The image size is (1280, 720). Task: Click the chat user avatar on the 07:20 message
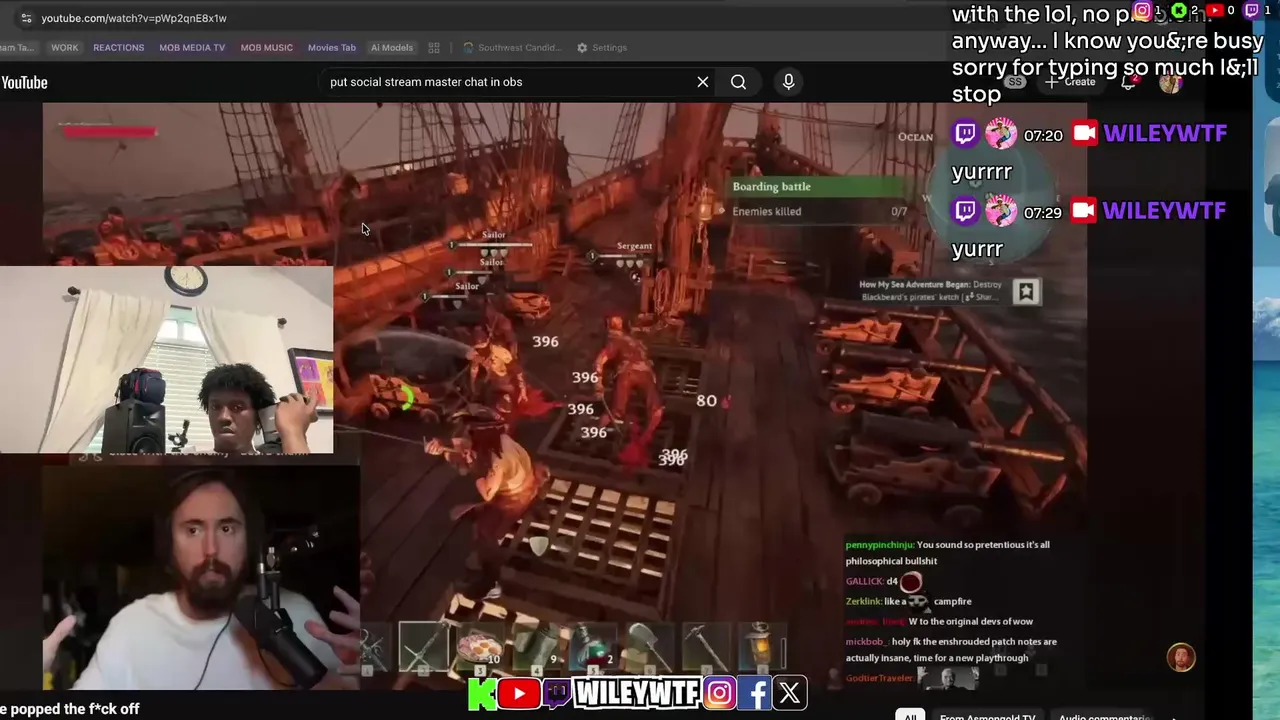coord(1000,133)
